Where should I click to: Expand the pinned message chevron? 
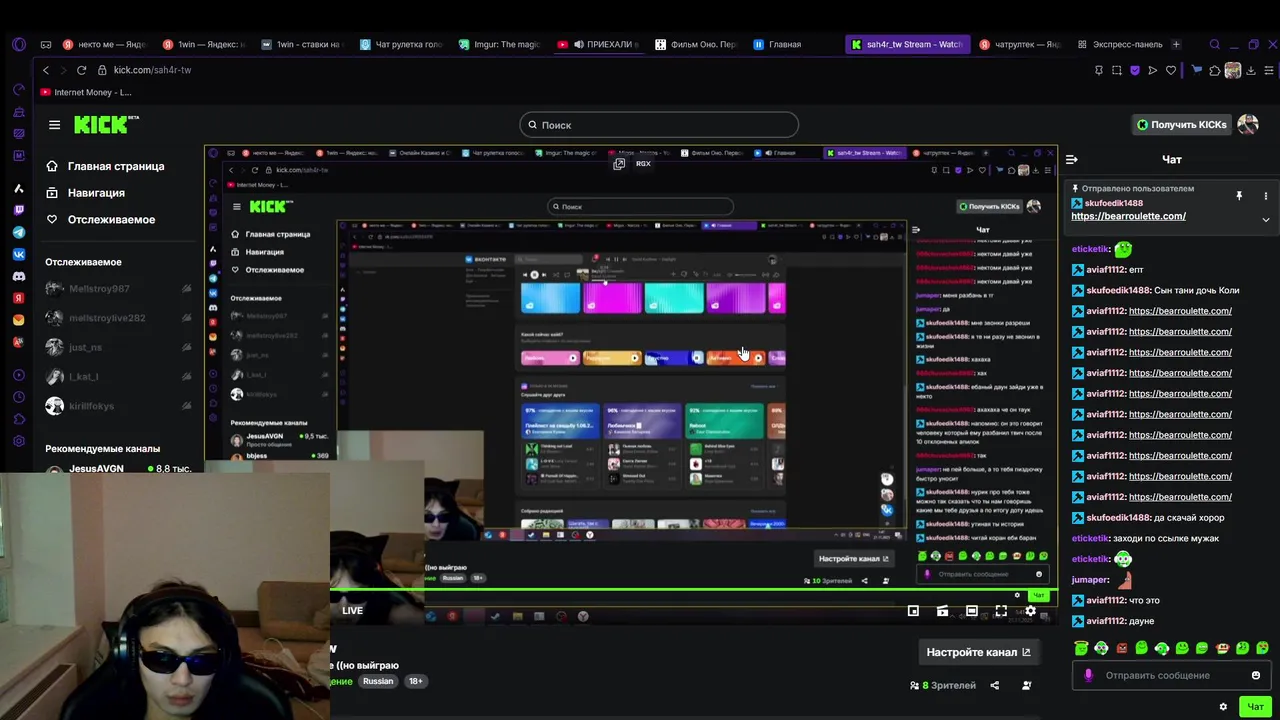tap(1265, 219)
